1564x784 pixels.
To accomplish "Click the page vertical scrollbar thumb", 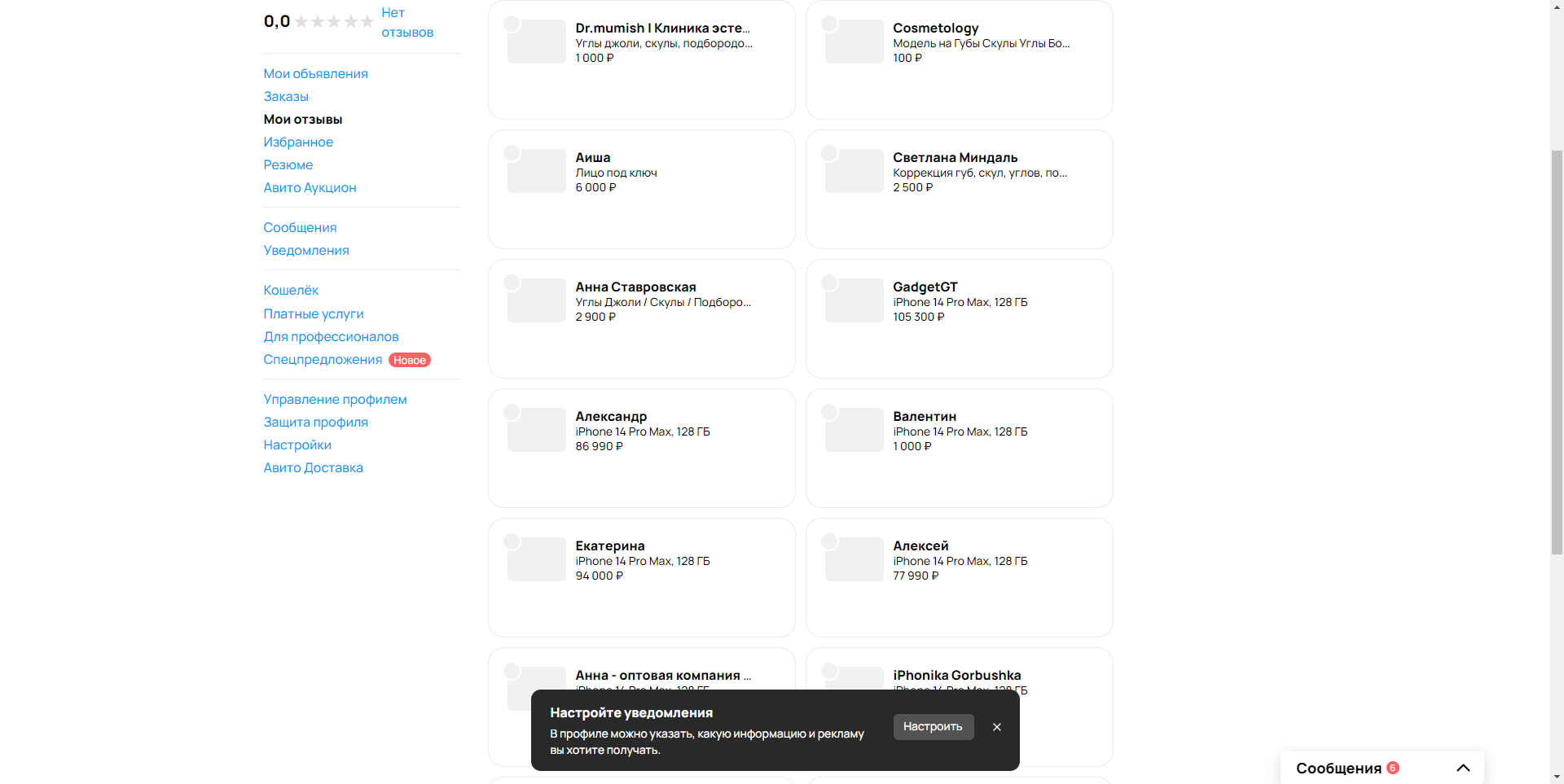I will click(x=1557, y=352).
